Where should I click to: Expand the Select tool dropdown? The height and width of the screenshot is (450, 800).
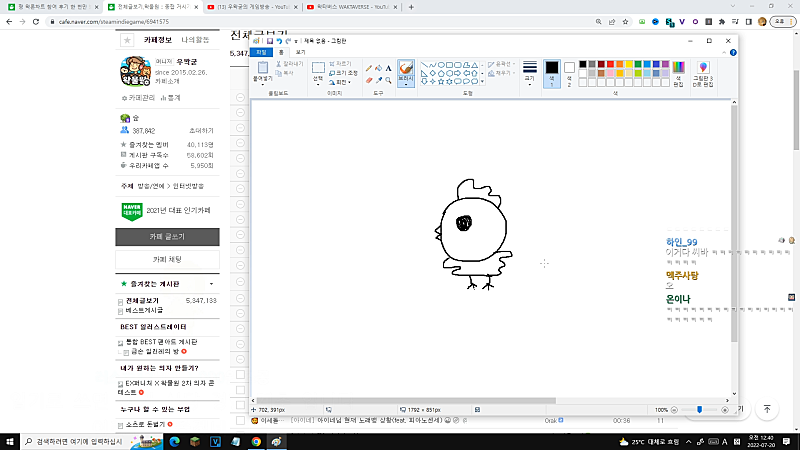(x=318, y=86)
